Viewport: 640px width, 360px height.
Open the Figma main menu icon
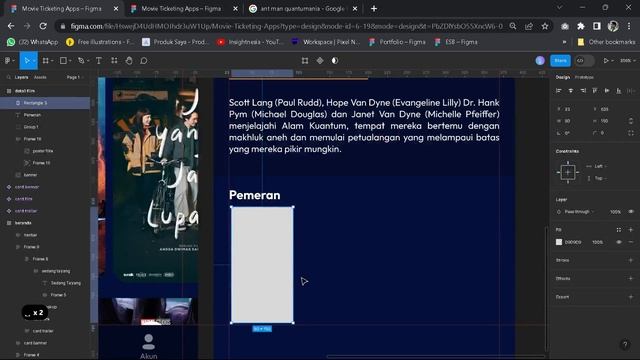click(8, 61)
